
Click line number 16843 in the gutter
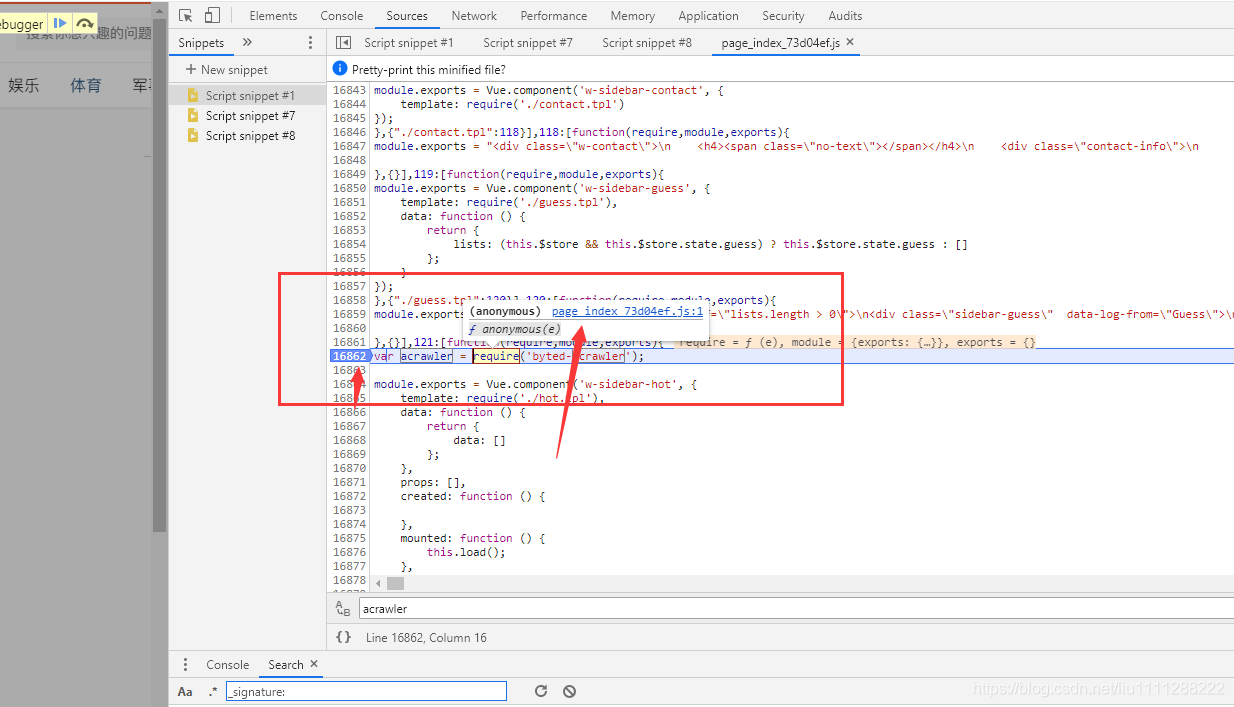pyautogui.click(x=349, y=90)
